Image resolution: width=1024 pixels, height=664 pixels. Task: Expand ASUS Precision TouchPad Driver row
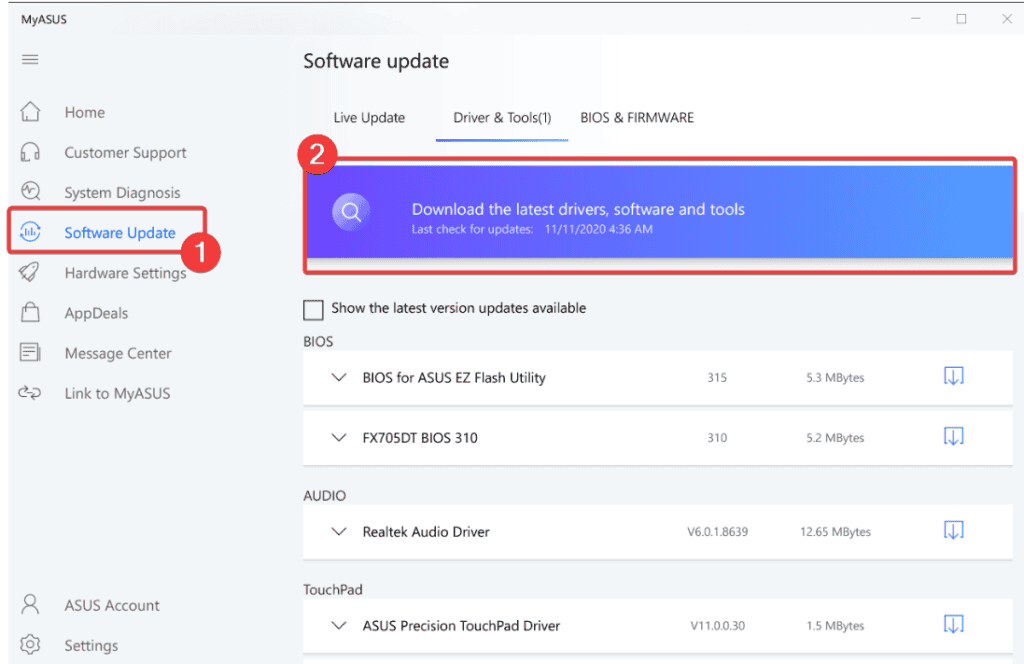click(338, 626)
